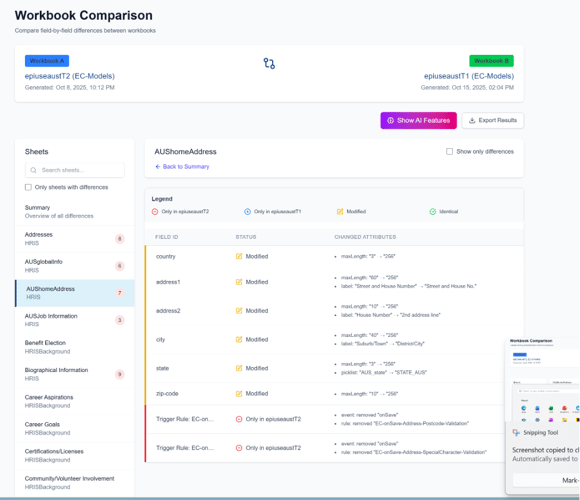Click Modified status icon in address1 row
Viewport: 580px width, 500px height.
coord(239,282)
